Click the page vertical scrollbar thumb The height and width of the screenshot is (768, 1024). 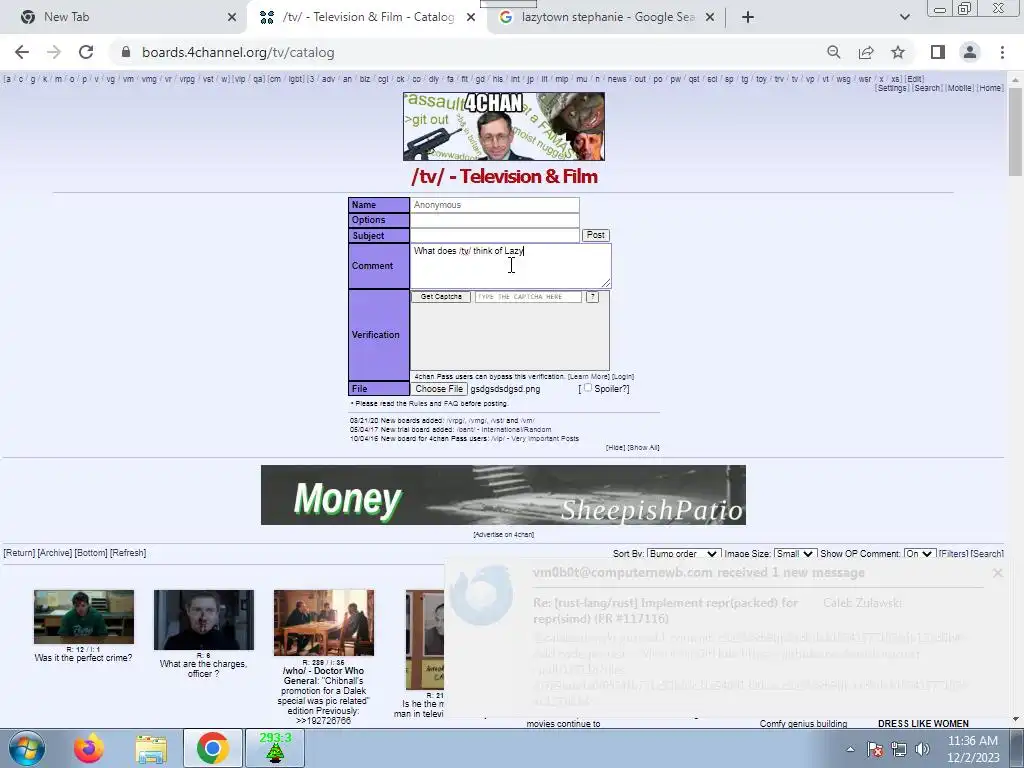1016,131
